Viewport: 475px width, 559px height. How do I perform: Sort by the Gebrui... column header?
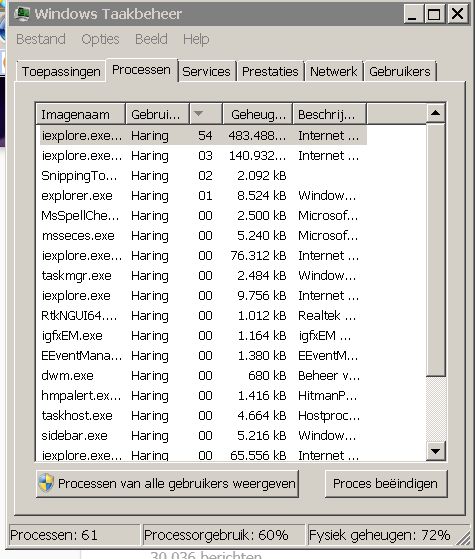(157, 114)
